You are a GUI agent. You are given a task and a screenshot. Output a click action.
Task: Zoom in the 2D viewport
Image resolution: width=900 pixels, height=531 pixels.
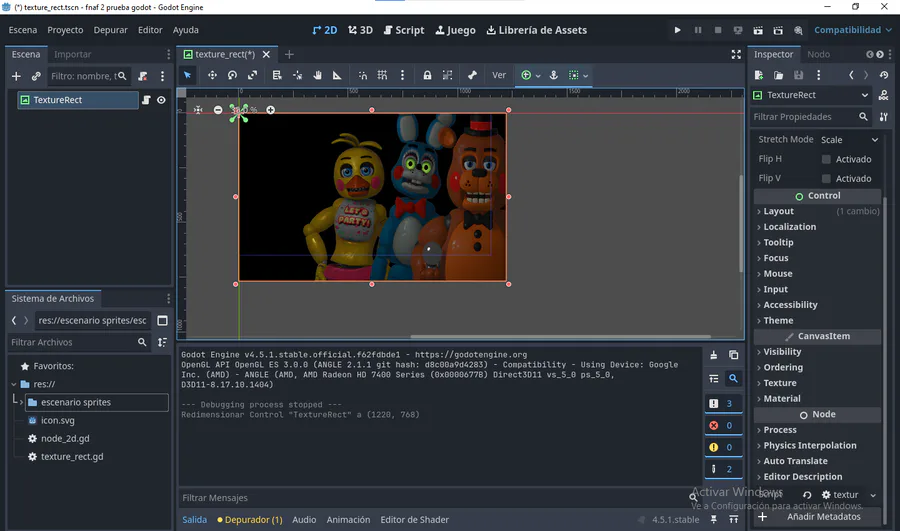tap(270, 110)
